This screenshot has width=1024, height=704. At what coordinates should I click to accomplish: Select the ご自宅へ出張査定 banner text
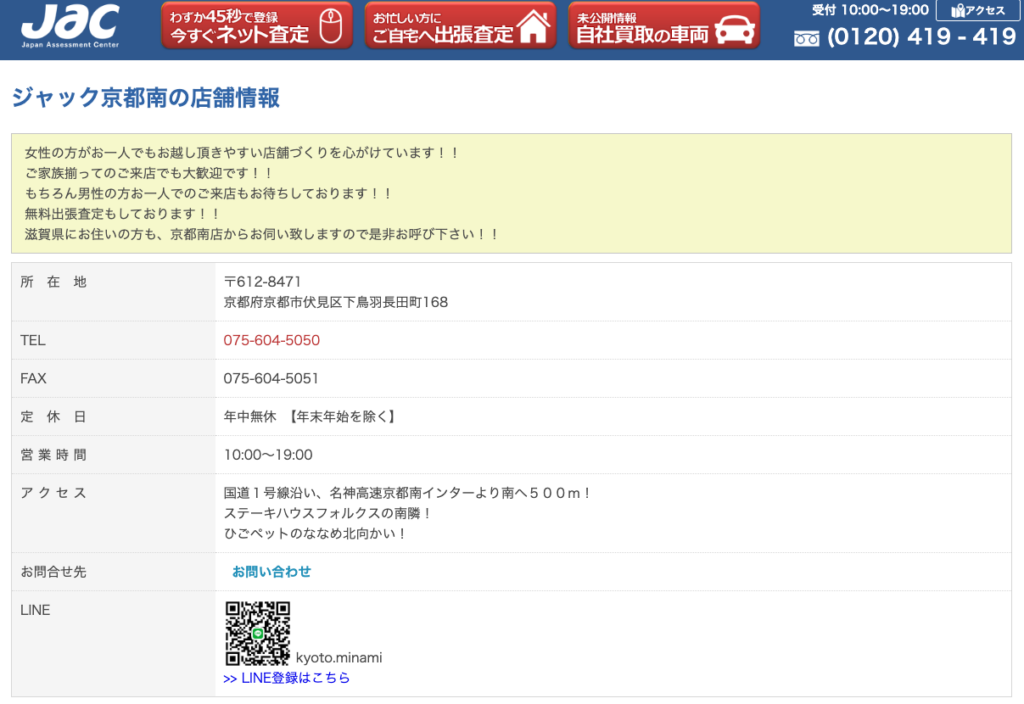[443, 34]
